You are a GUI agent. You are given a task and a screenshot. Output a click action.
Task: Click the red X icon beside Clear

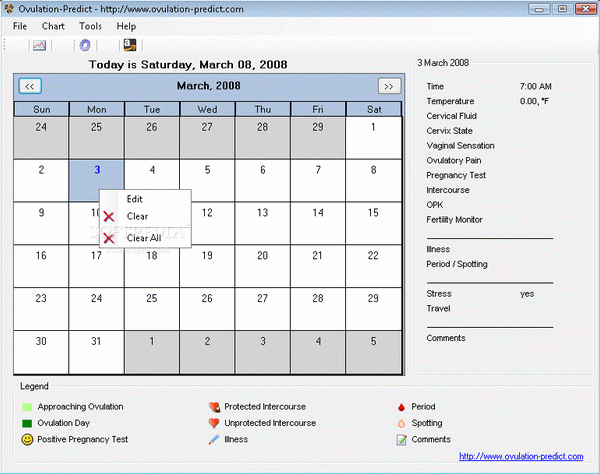(x=109, y=217)
